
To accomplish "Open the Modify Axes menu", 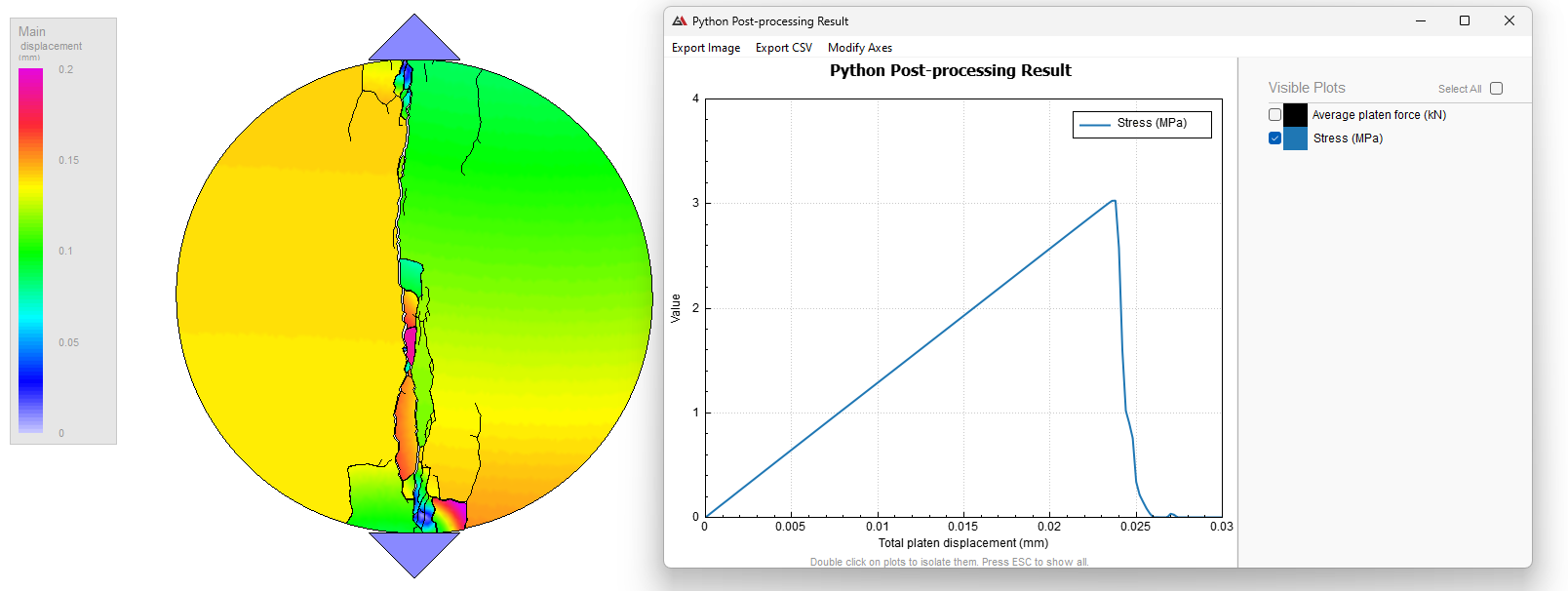I will (x=859, y=48).
